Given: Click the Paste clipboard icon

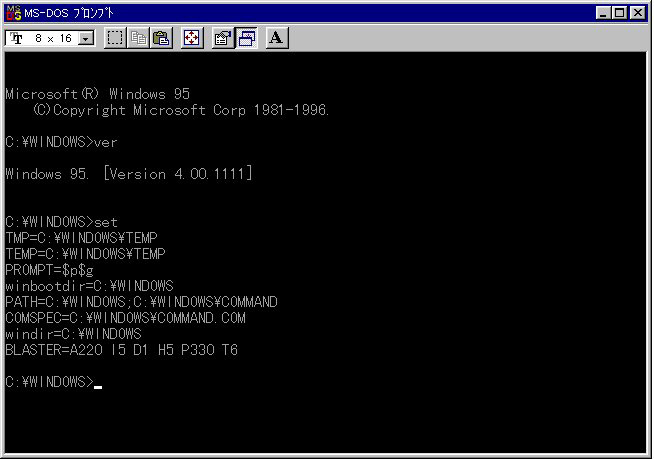Looking at the screenshot, I should [161, 38].
